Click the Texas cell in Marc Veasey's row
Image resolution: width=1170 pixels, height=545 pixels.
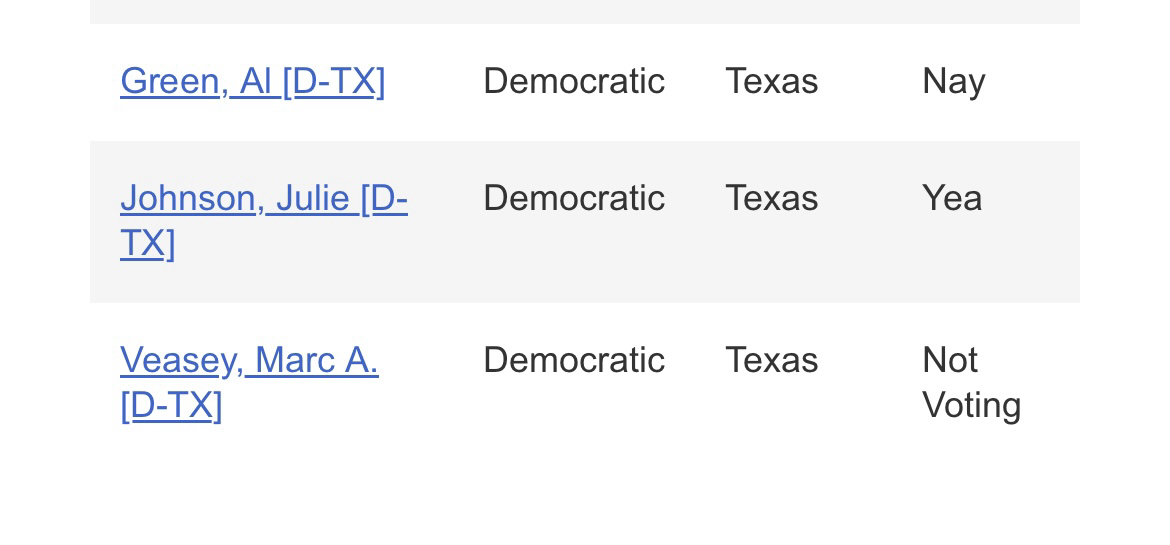[771, 360]
